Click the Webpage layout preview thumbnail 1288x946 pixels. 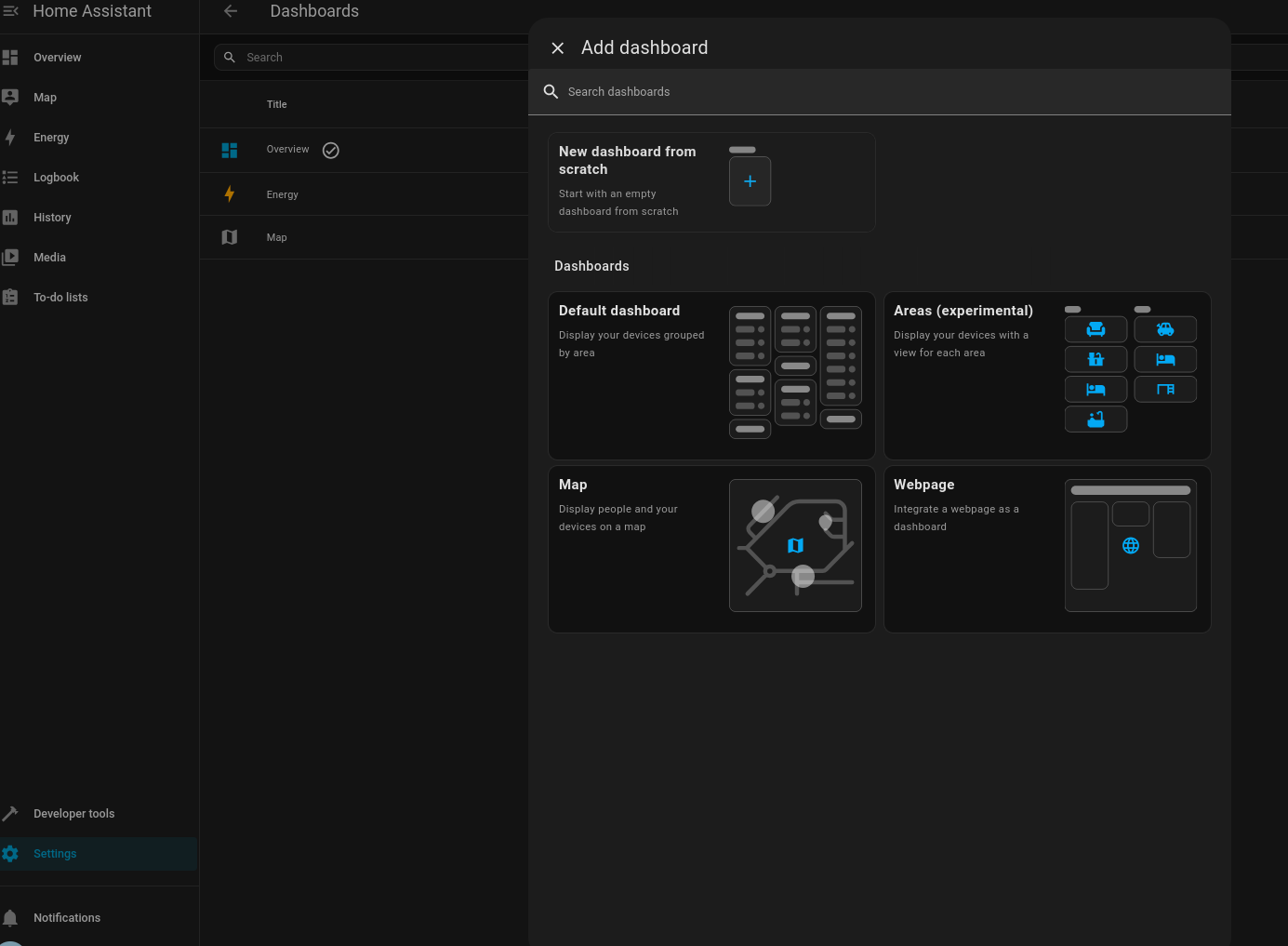(1131, 546)
